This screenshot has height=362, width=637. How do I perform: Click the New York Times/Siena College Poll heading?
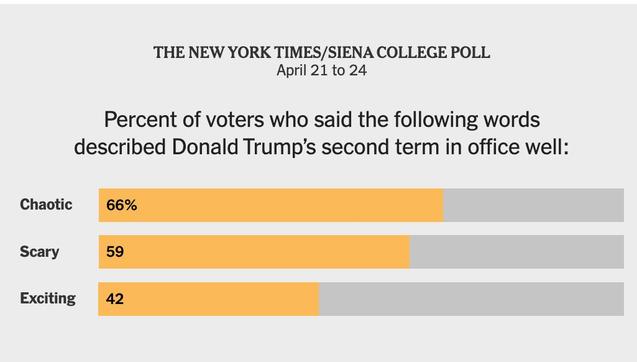click(321, 53)
